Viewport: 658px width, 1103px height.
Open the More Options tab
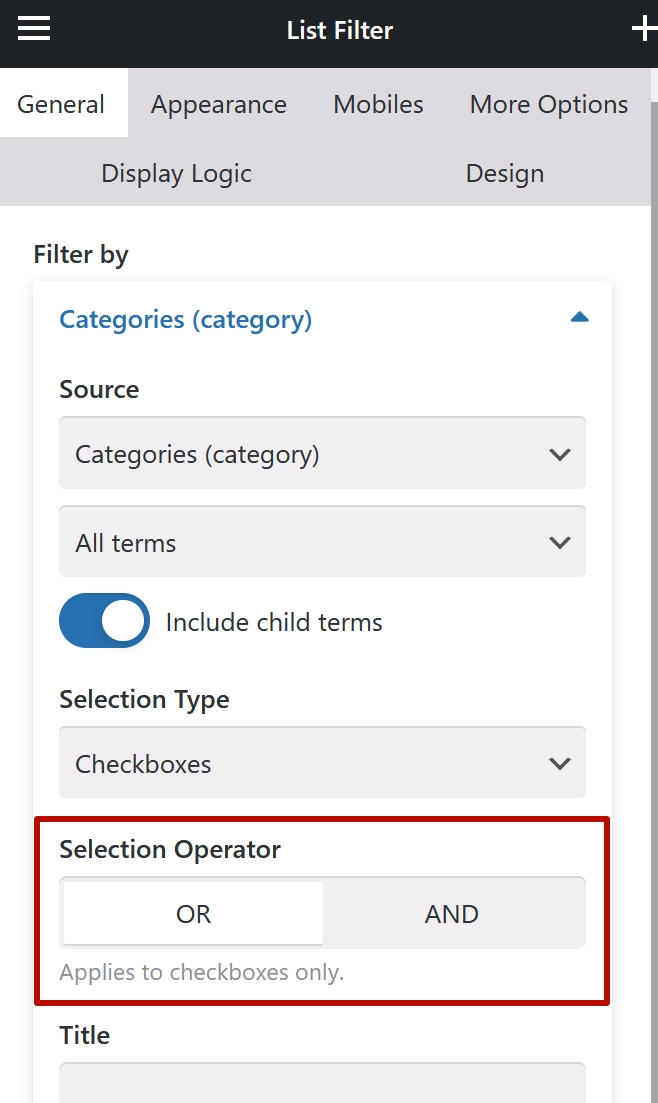point(549,104)
